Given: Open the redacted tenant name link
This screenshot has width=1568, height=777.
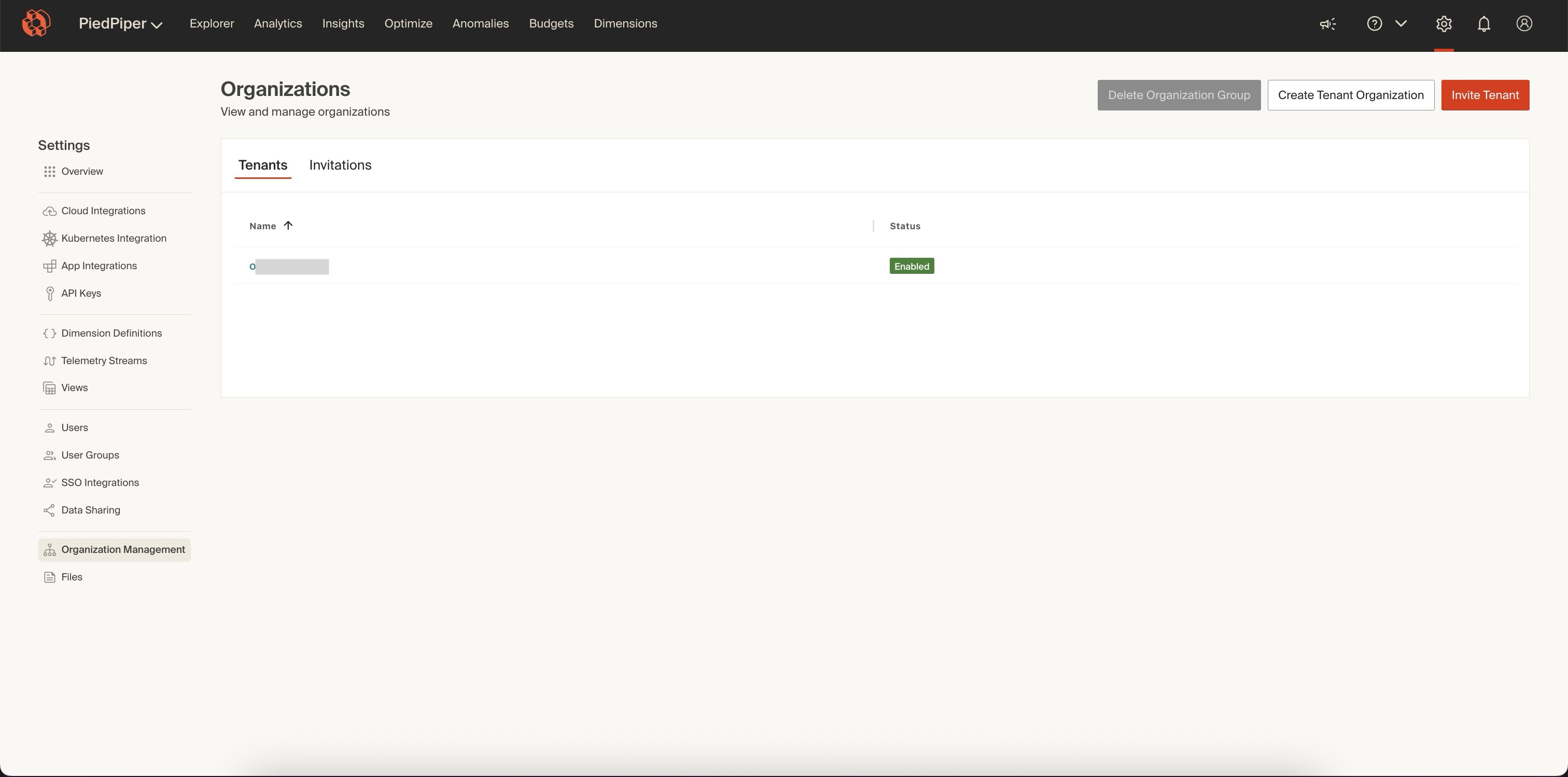Looking at the screenshot, I should 289,267.
